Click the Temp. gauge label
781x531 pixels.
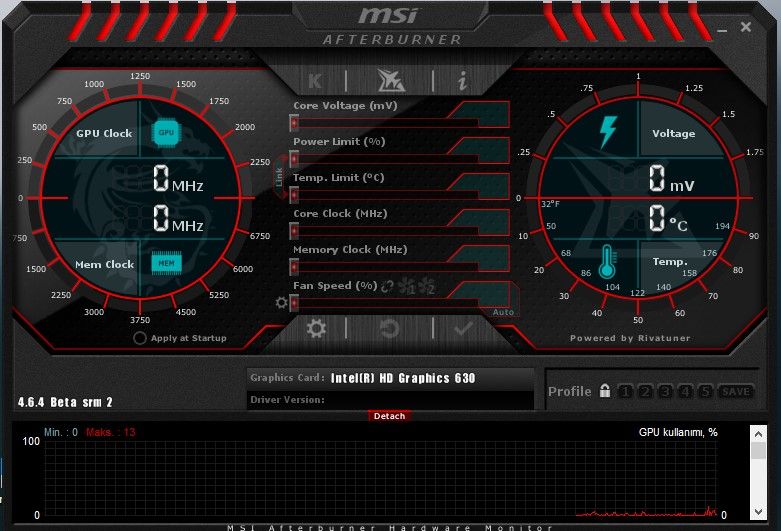pyautogui.click(x=670, y=262)
